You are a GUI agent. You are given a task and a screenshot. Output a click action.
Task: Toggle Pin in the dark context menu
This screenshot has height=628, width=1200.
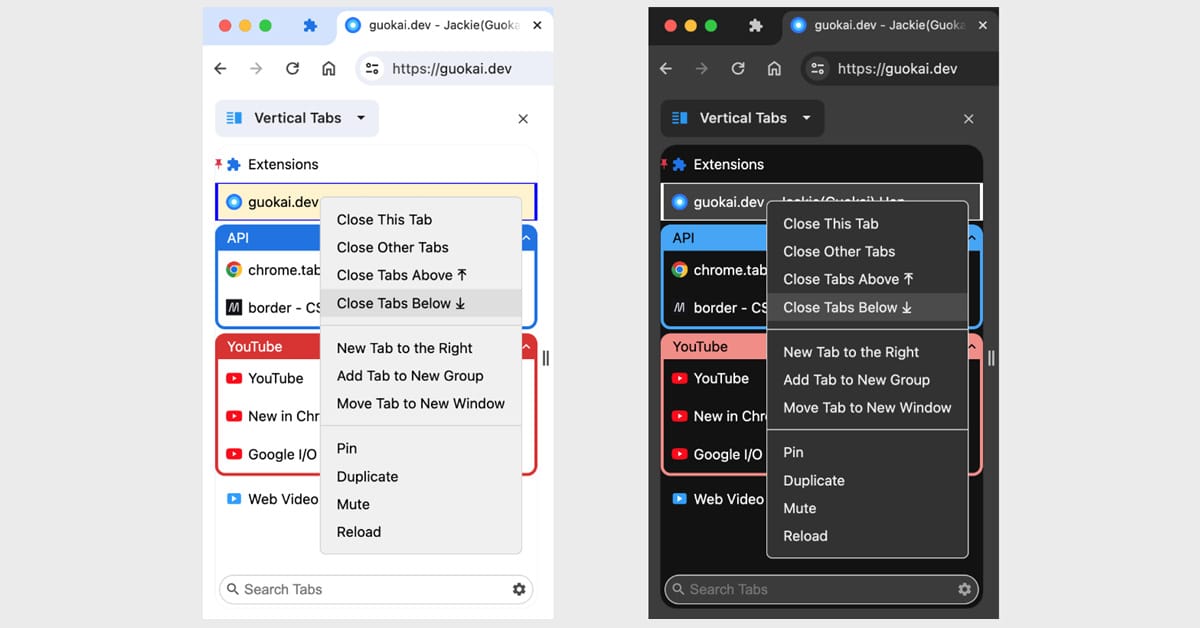coord(793,452)
